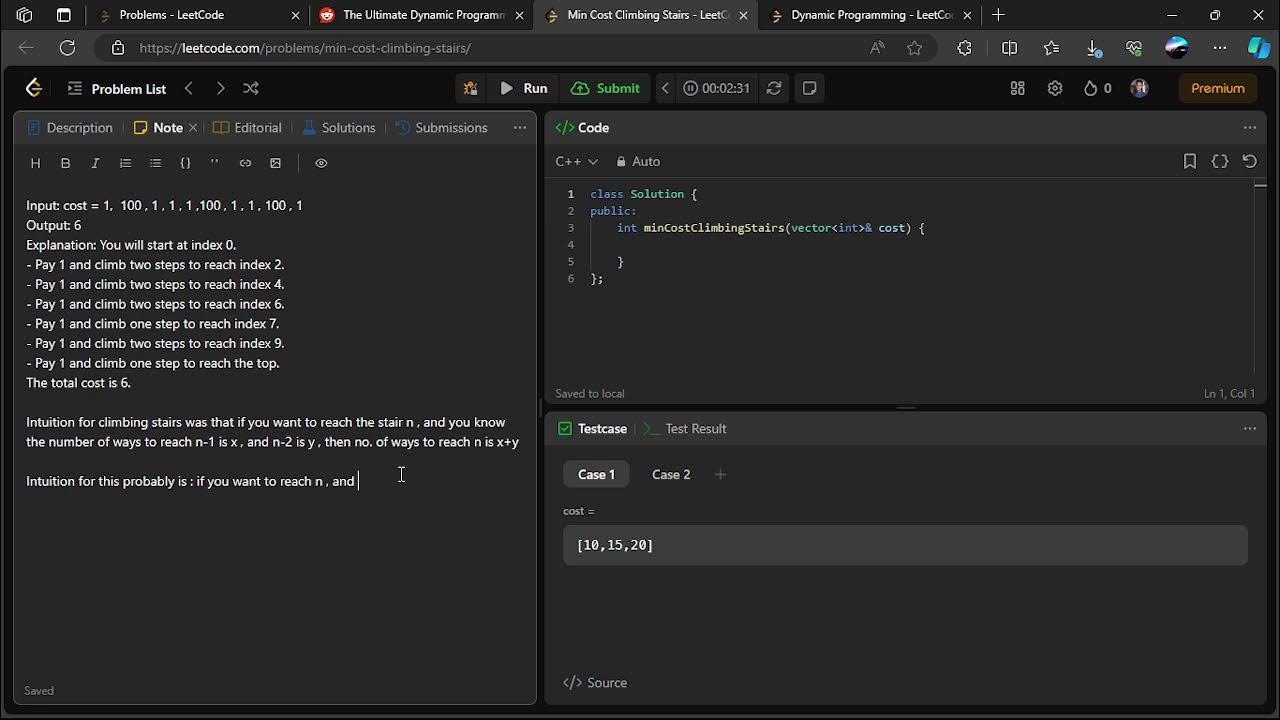Format code with the braces icon

[x=1220, y=161]
